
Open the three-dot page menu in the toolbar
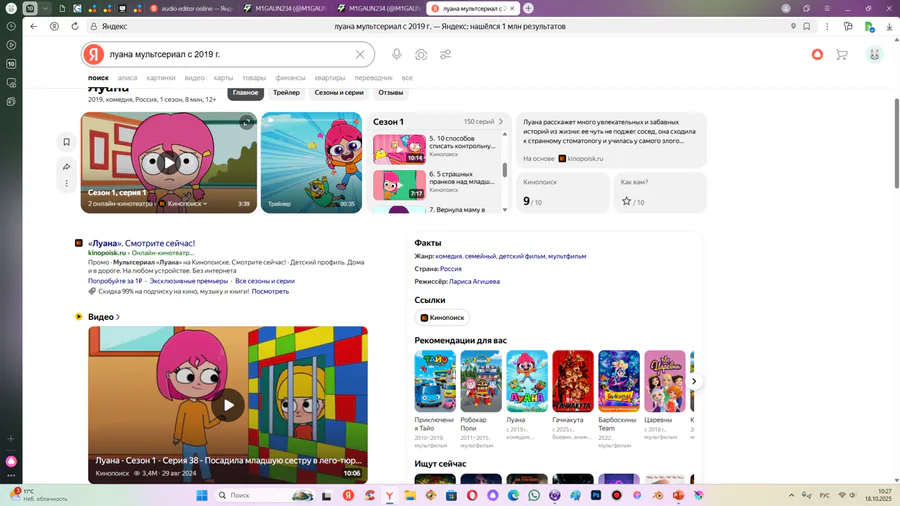[827, 26]
